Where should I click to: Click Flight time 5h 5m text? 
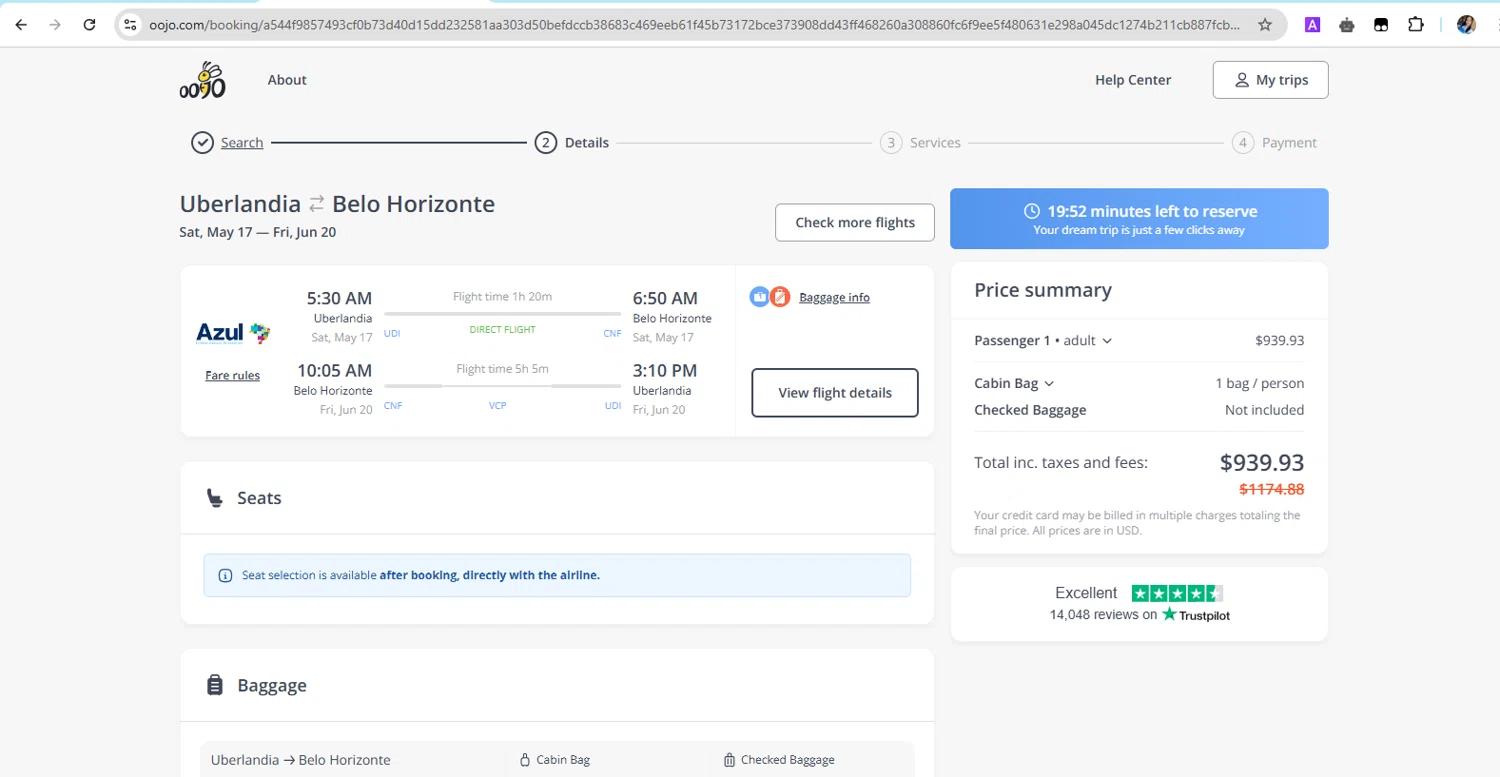(502, 369)
